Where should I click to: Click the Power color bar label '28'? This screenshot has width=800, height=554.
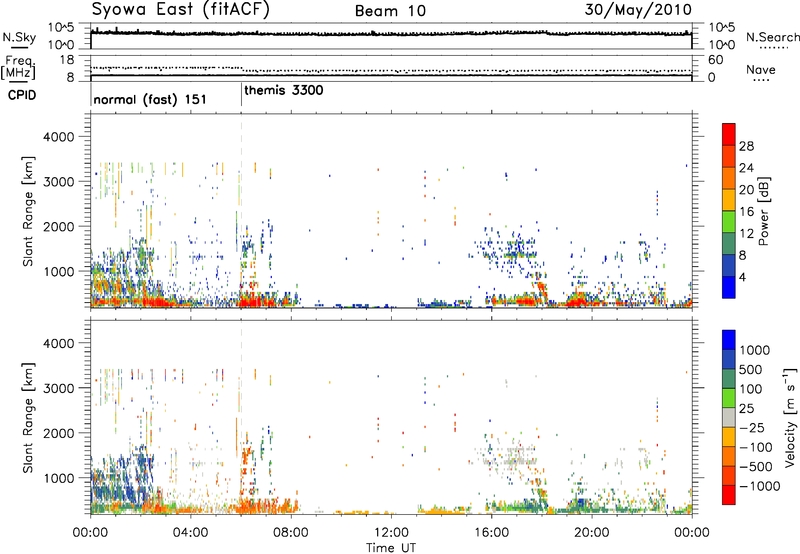[746, 146]
